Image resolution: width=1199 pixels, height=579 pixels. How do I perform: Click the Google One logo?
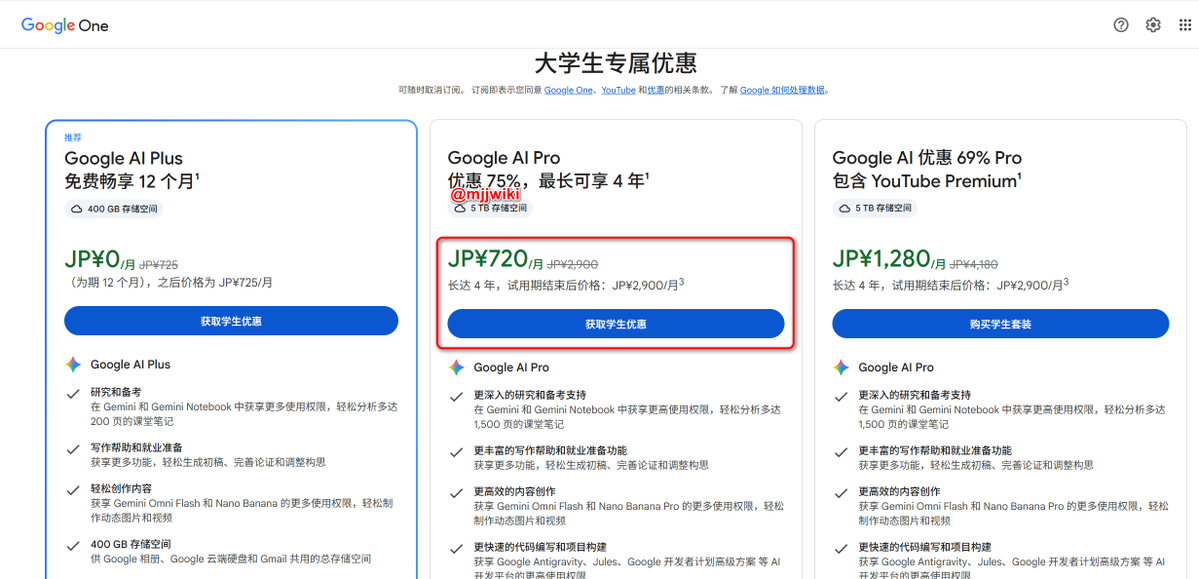click(x=65, y=25)
